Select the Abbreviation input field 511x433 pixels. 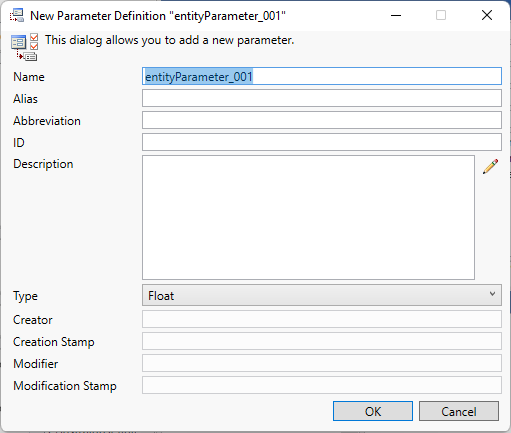(x=322, y=120)
